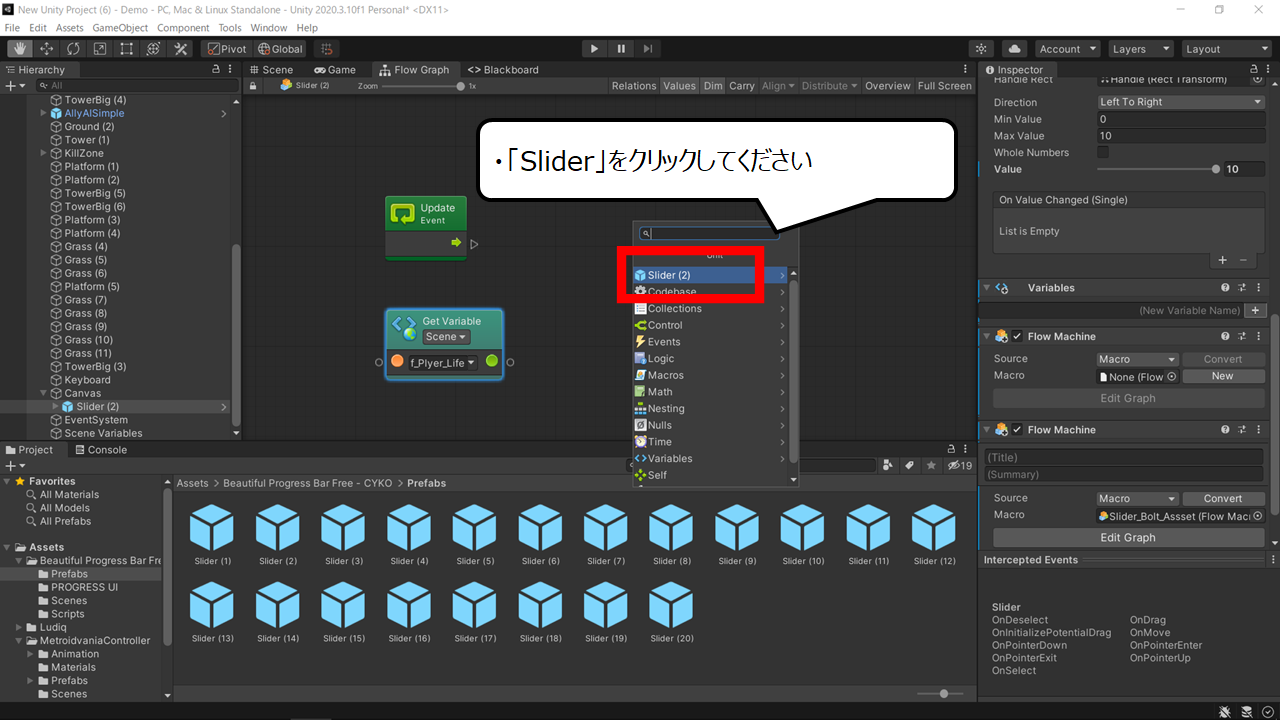
Task: Click Full Screen button
Action: point(945,86)
